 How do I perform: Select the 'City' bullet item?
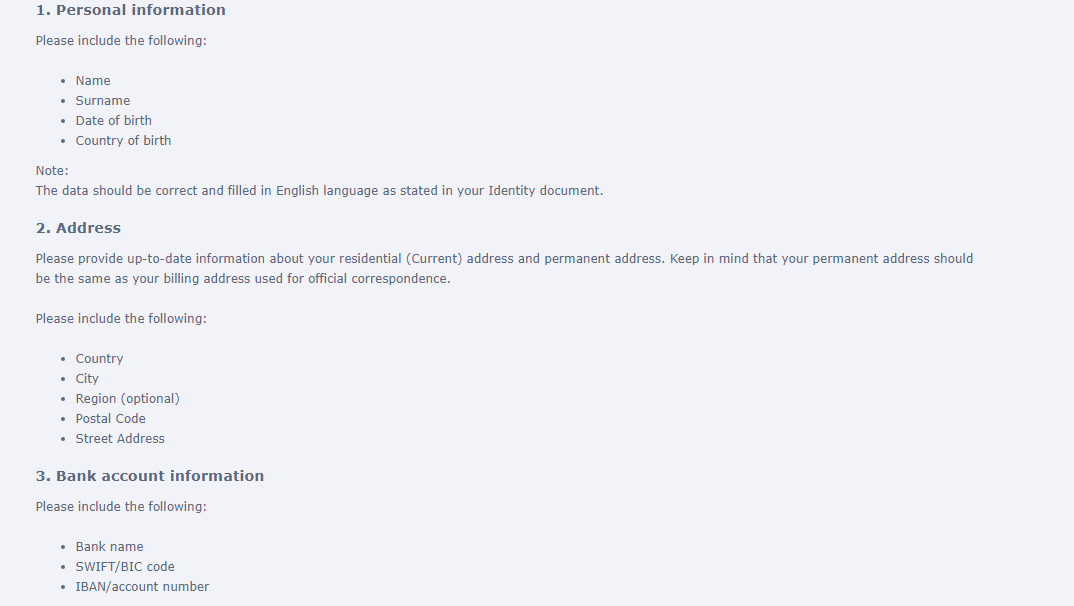(x=87, y=379)
